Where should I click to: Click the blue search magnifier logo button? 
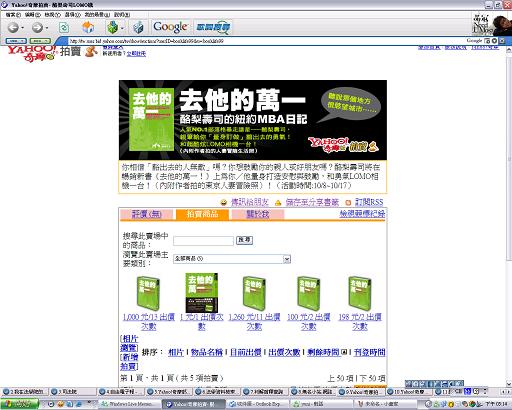[213, 27]
